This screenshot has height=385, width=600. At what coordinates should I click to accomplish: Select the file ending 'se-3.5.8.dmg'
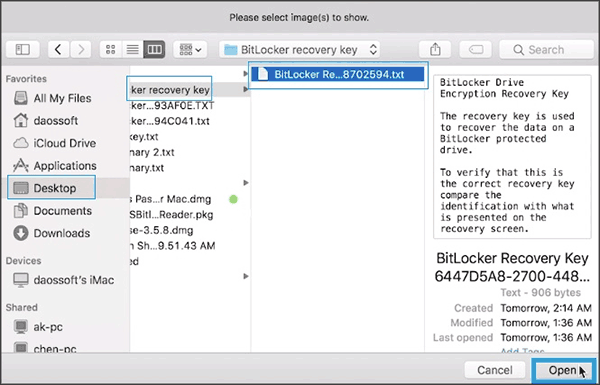pos(162,230)
